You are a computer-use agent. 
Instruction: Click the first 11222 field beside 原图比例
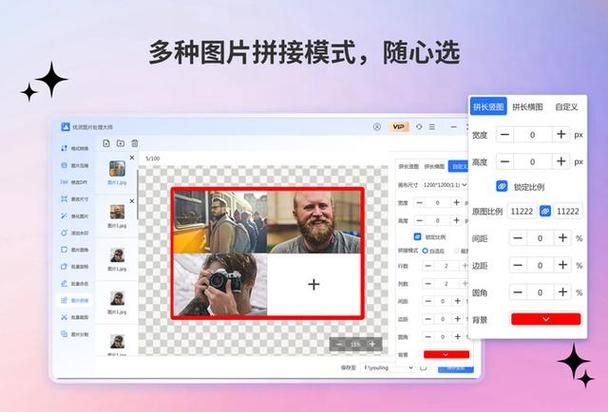click(522, 211)
